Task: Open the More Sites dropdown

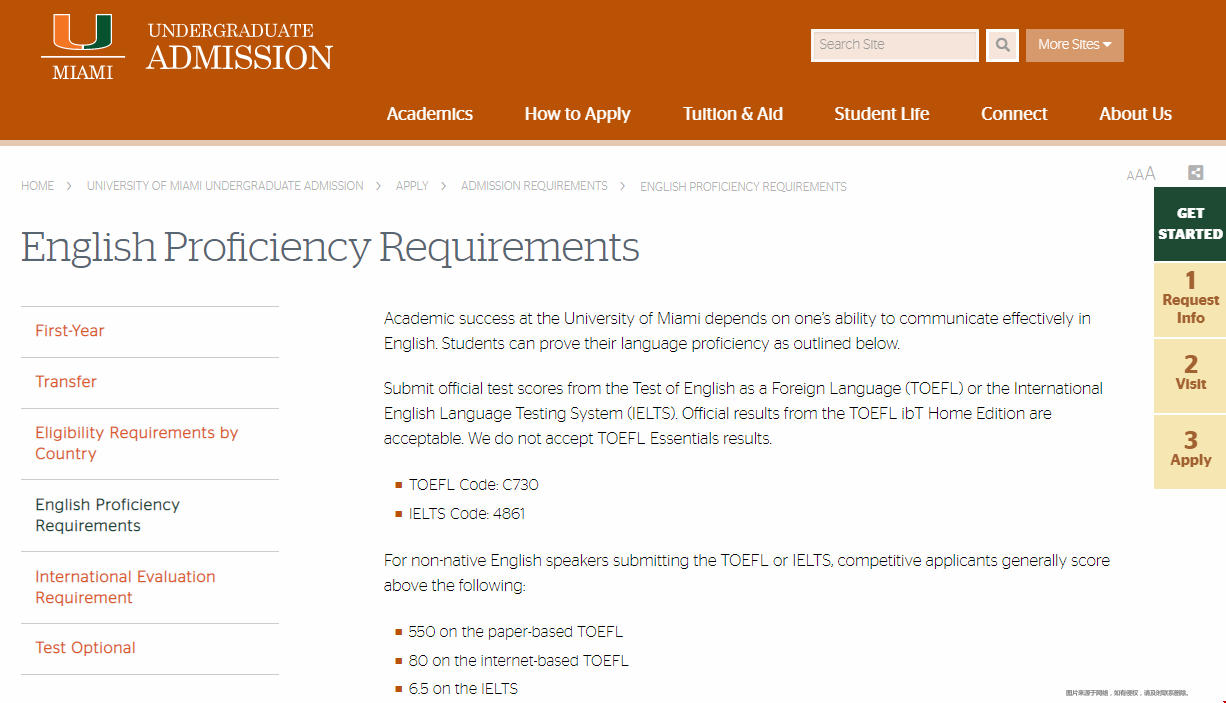Action: point(1074,45)
